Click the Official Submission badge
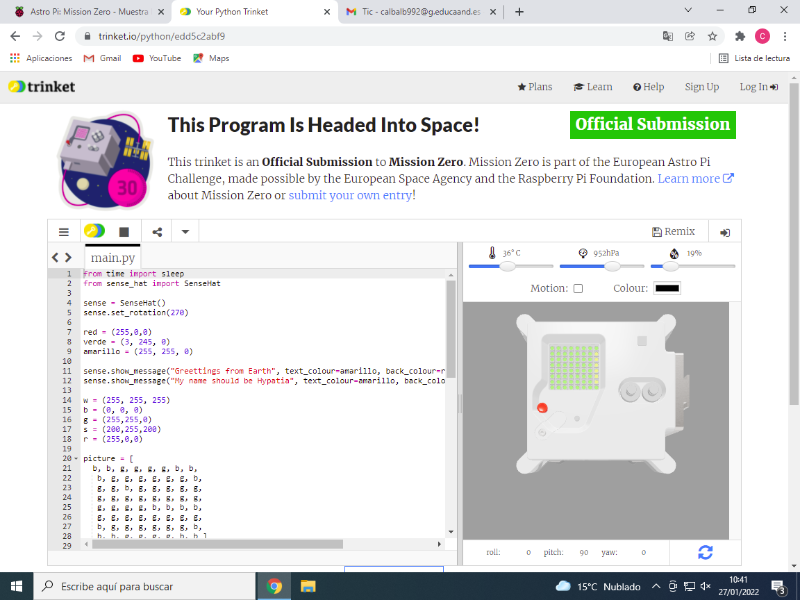Viewport: 800px width, 600px height. [x=653, y=124]
